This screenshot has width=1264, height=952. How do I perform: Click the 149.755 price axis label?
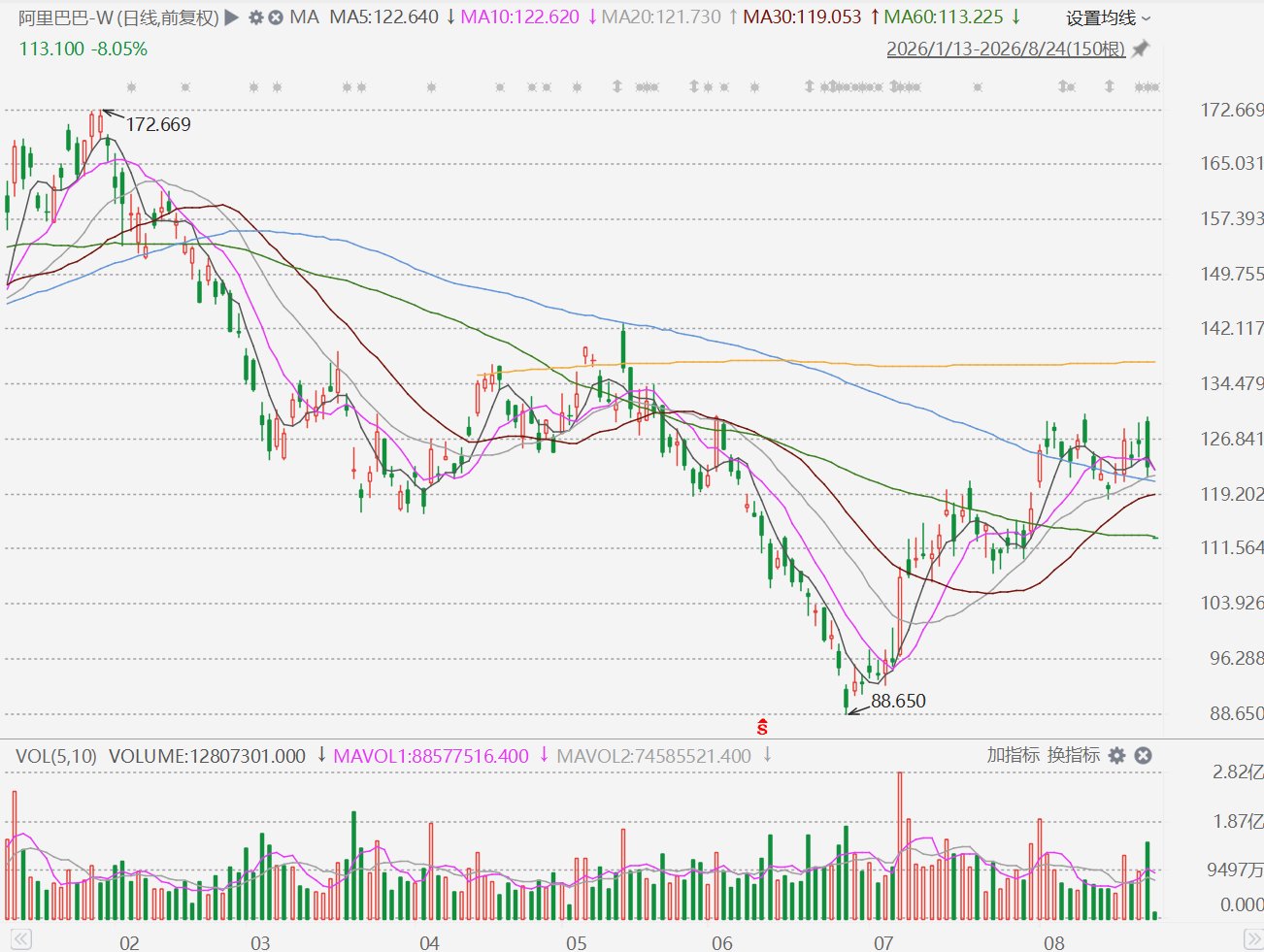1232,274
